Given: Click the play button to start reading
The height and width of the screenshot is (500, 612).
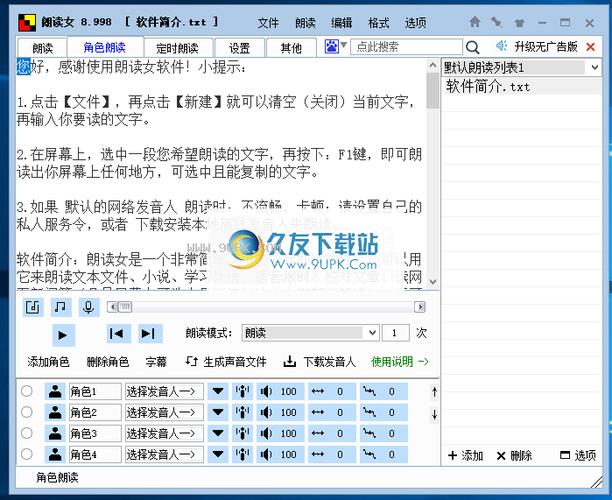Looking at the screenshot, I should (62, 335).
